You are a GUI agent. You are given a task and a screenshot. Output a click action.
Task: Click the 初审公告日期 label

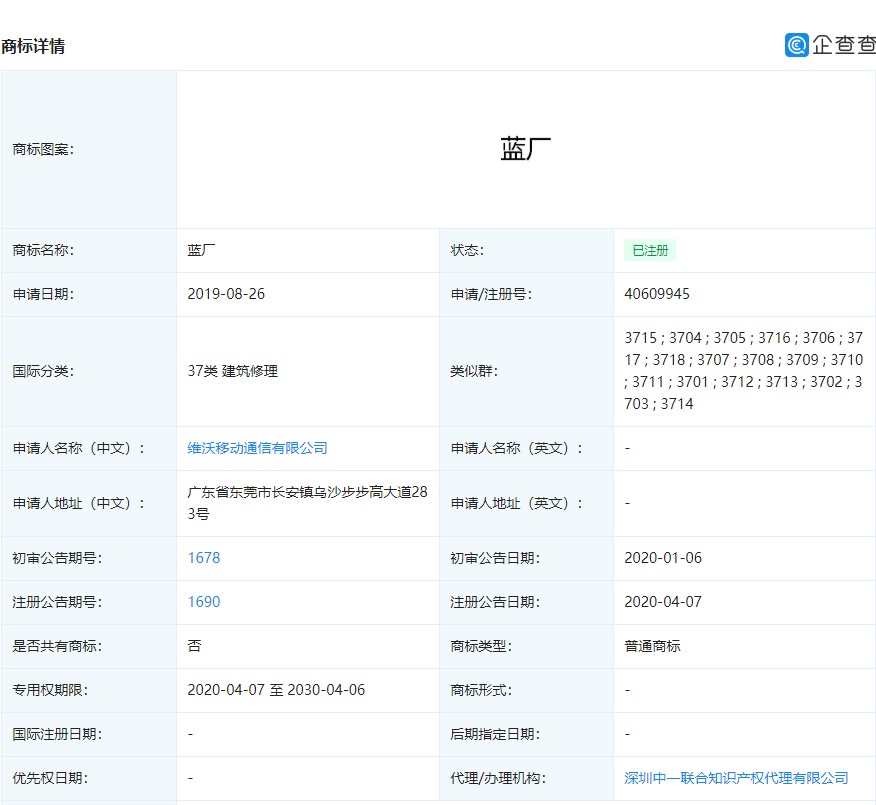coord(495,558)
